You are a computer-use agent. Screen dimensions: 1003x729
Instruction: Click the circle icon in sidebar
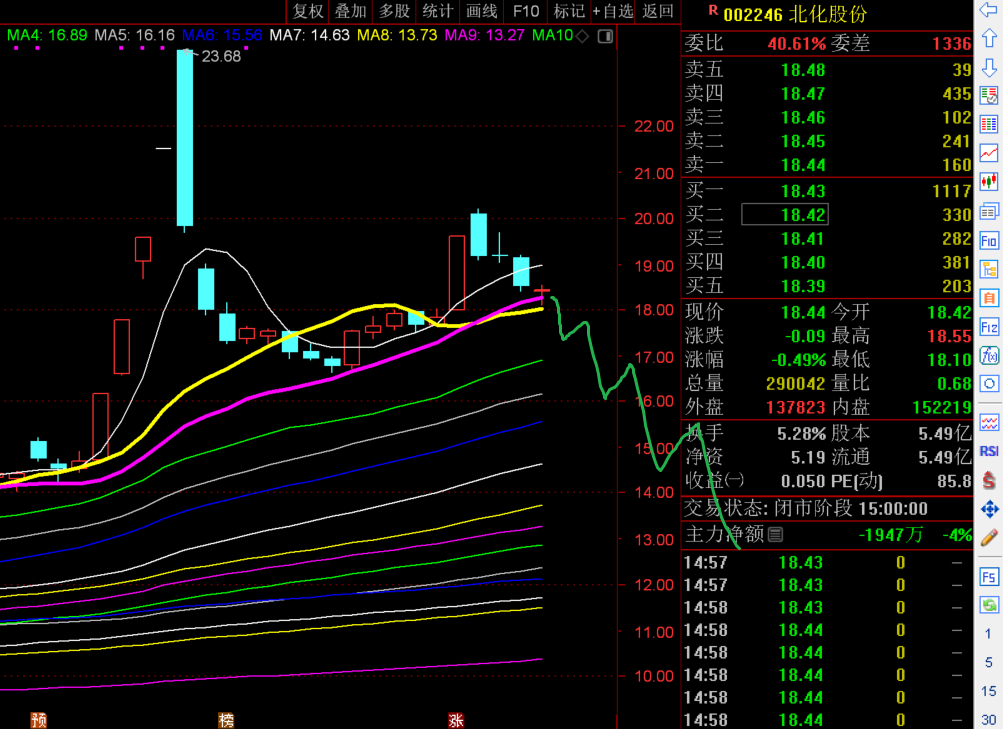click(x=988, y=384)
